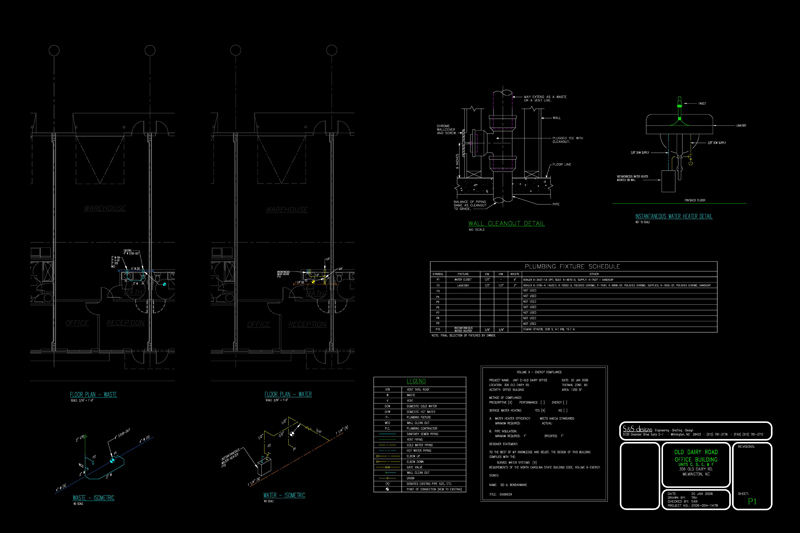Click the lavatory sink symbol in heater detail
This screenshot has height=533, width=800.
coord(678,123)
